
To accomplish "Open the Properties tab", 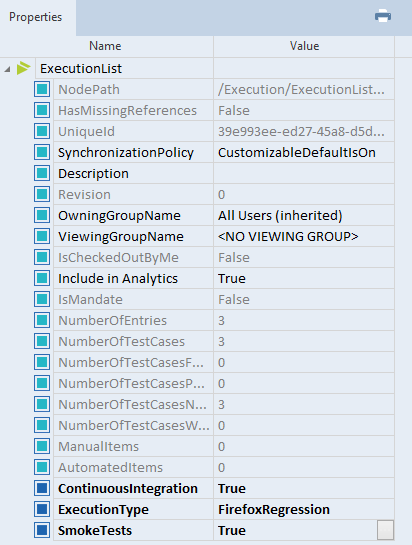I will pyautogui.click(x=35, y=17).
